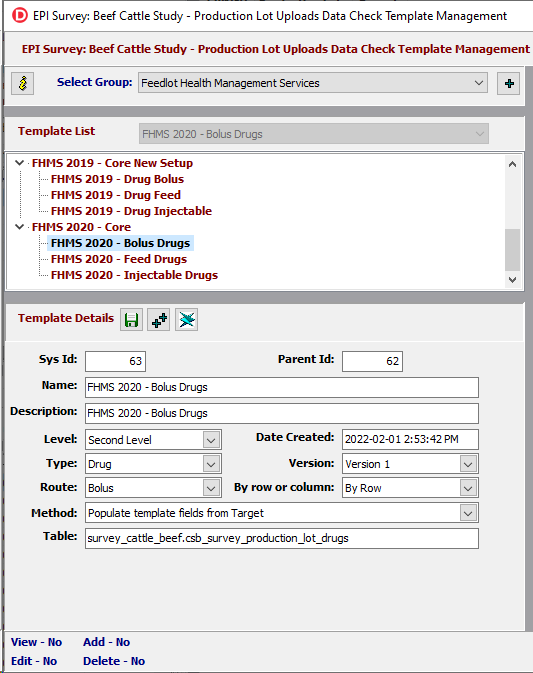Open the Route dropdown showing Bolus
This screenshot has width=533, height=673.
coord(153,488)
